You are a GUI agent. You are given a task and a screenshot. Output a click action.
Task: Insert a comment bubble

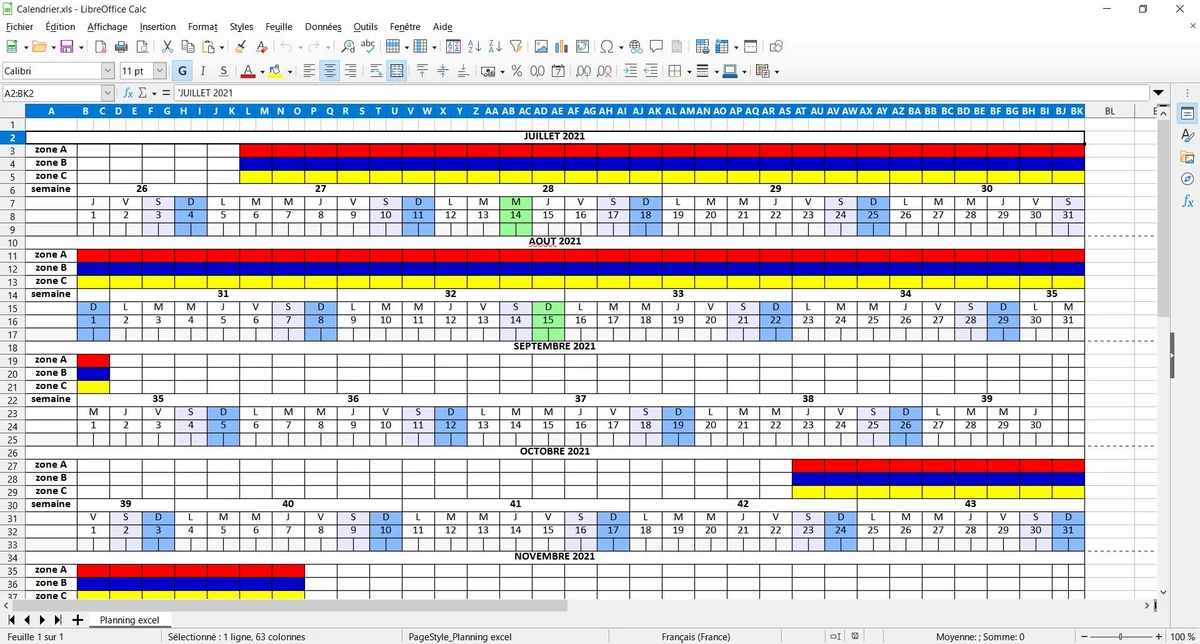(x=657, y=46)
